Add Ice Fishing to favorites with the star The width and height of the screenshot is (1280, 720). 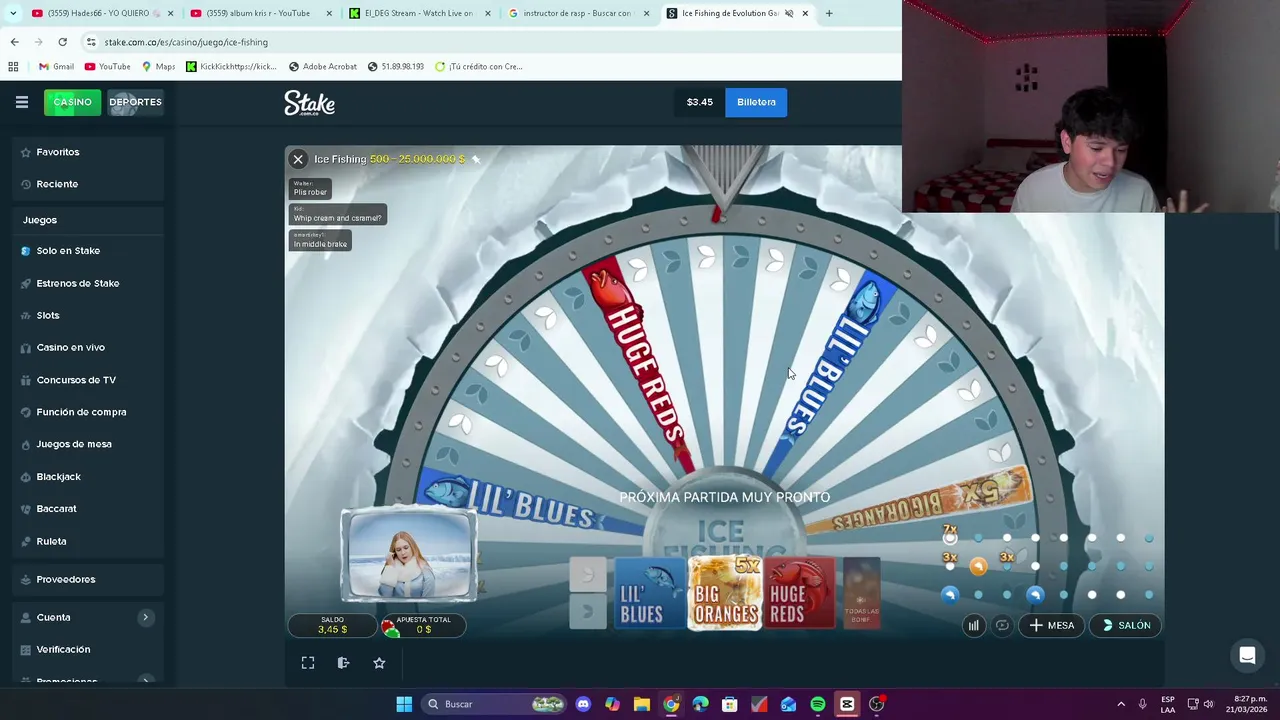[x=379, y=663]
